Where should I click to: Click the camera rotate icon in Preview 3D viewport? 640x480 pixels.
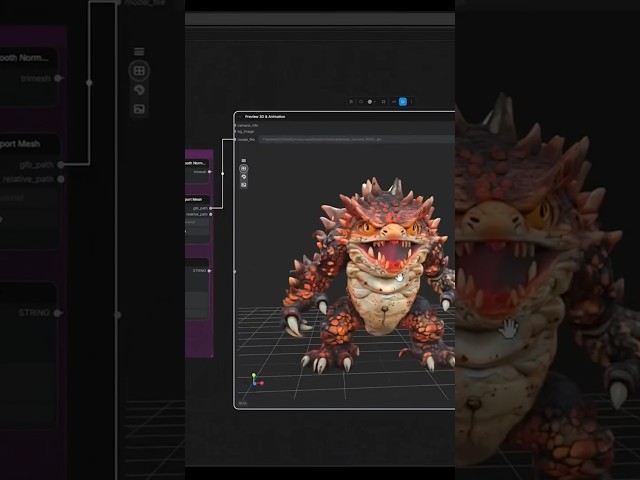244,177
